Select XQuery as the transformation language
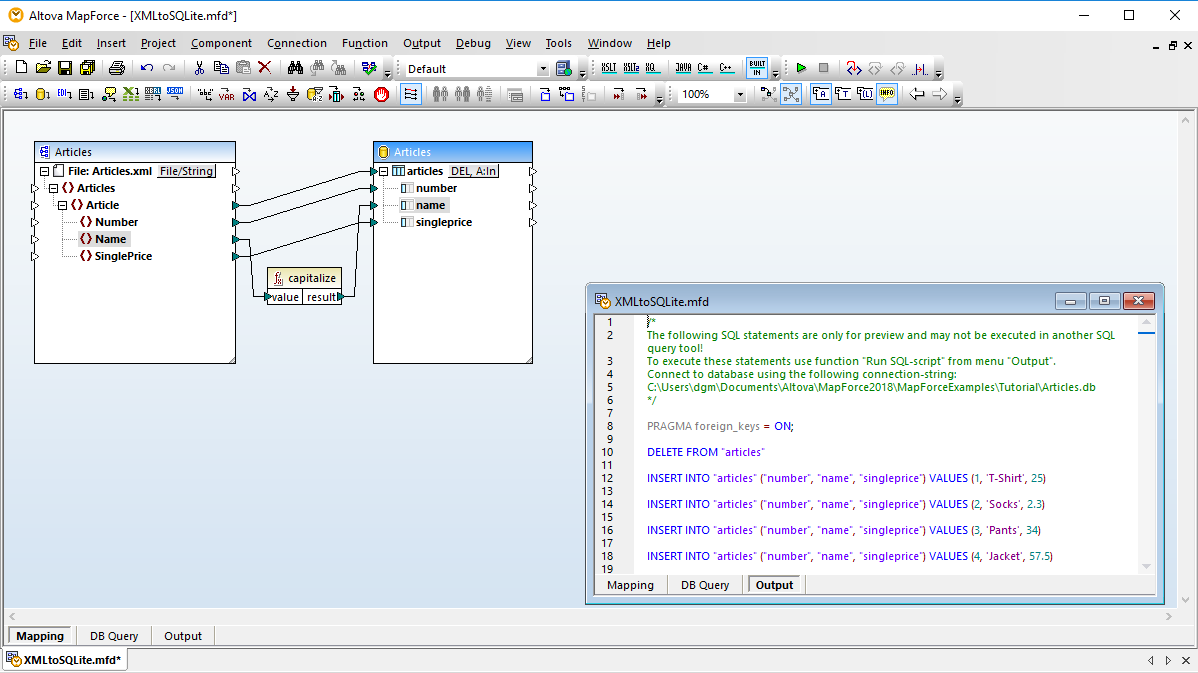1198x673 pixels. click(x=651, y=68)
